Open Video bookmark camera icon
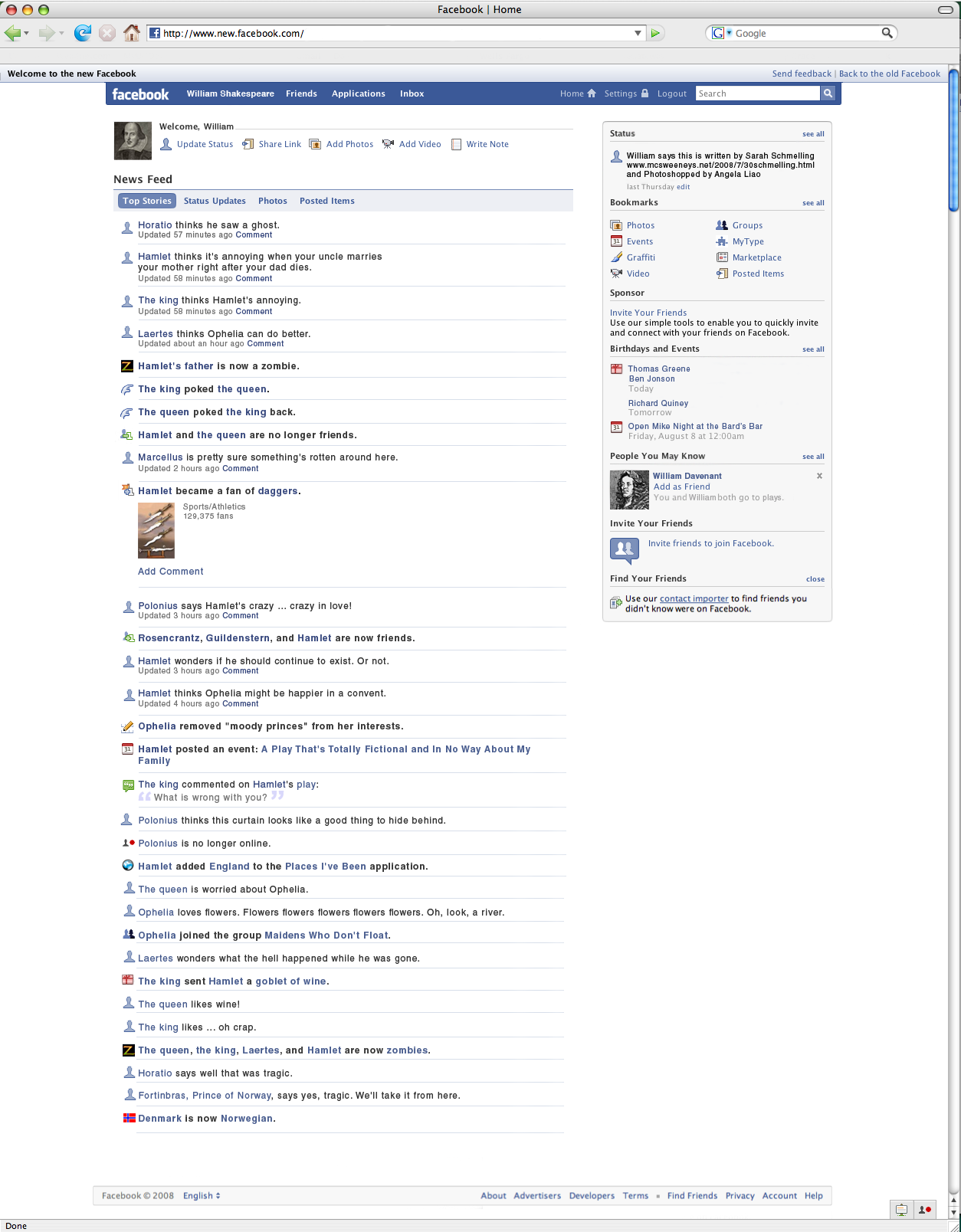This screenshot has width=961, height=1232. pyautogui.click(x=616, y=274)
